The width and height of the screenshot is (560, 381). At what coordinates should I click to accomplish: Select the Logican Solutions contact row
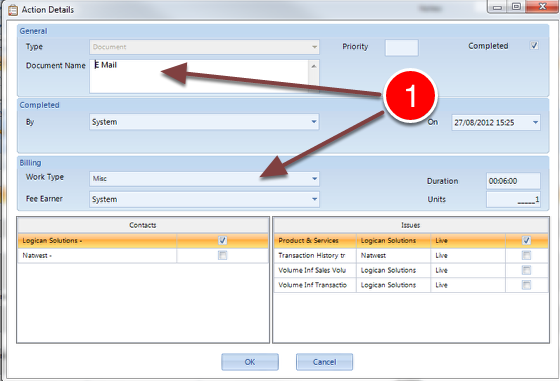click(143, 241)
